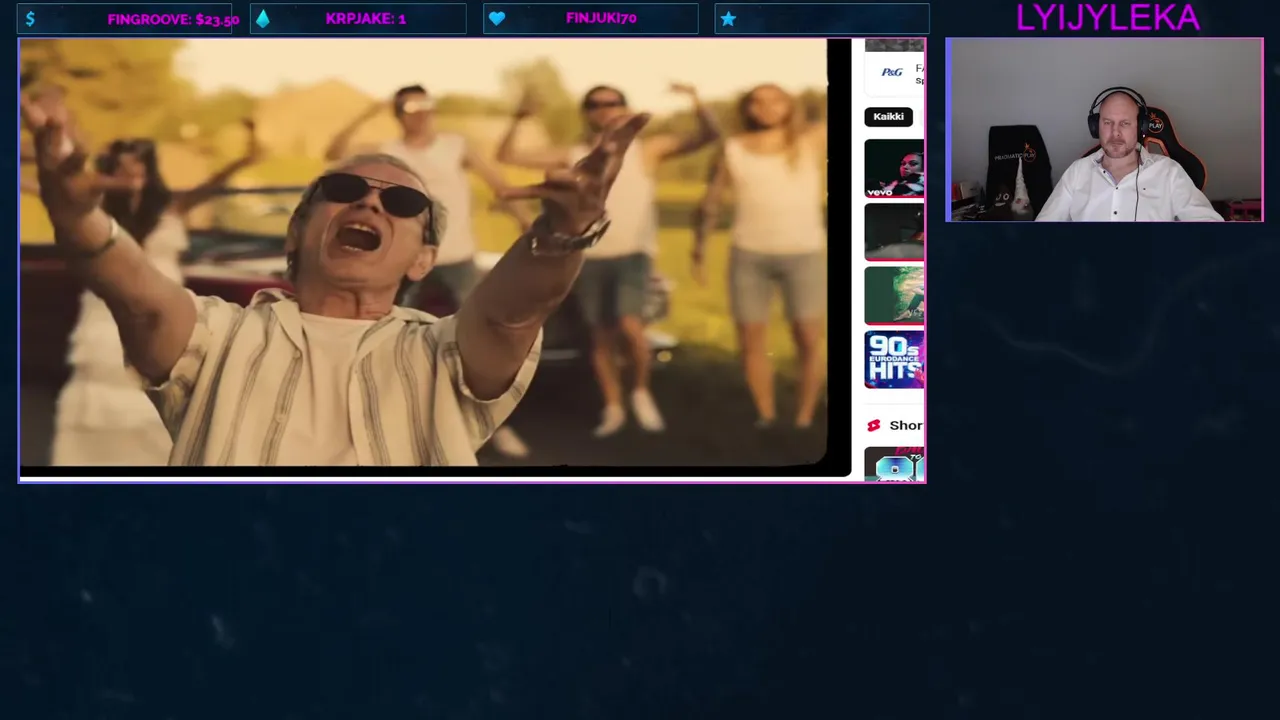
Task: Click the heart icon beside FINJUKI70
Action: click(497, 19)
